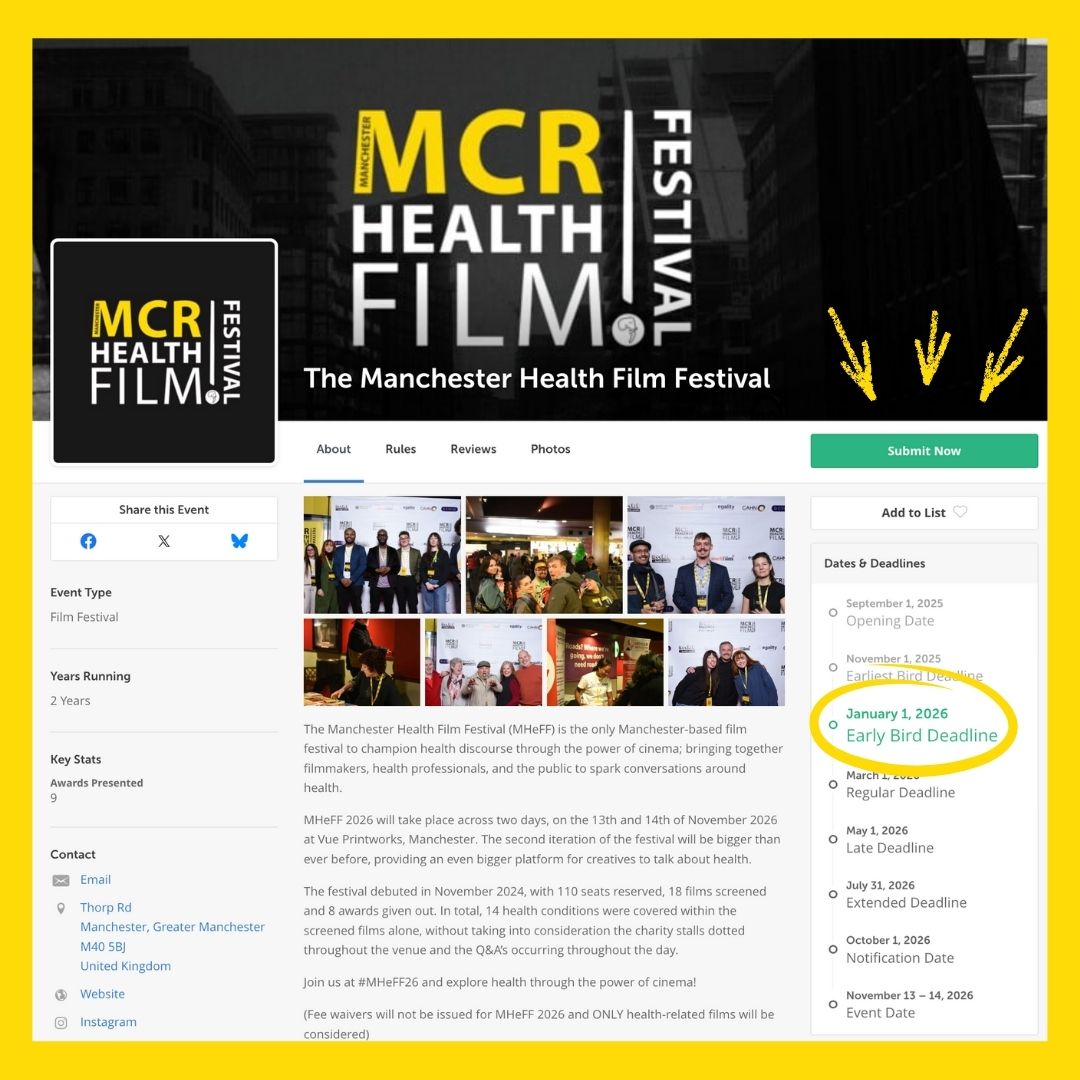Click the Add to List button
The width and height of the screenshot is (1080, 1080).
click(924, 512)
